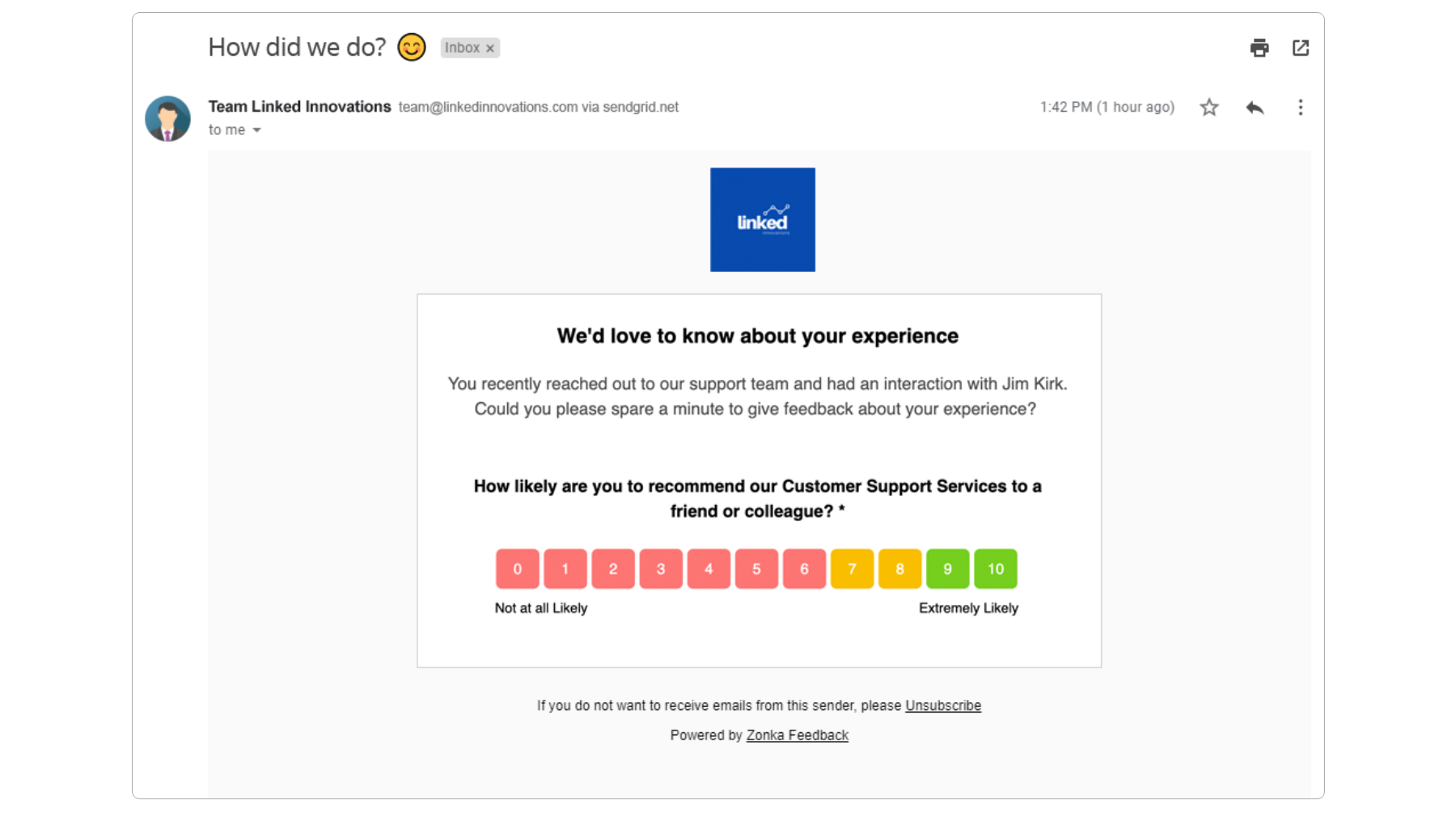Click the Unsubscribe link

pyautogui.click(x=942, y=705)
